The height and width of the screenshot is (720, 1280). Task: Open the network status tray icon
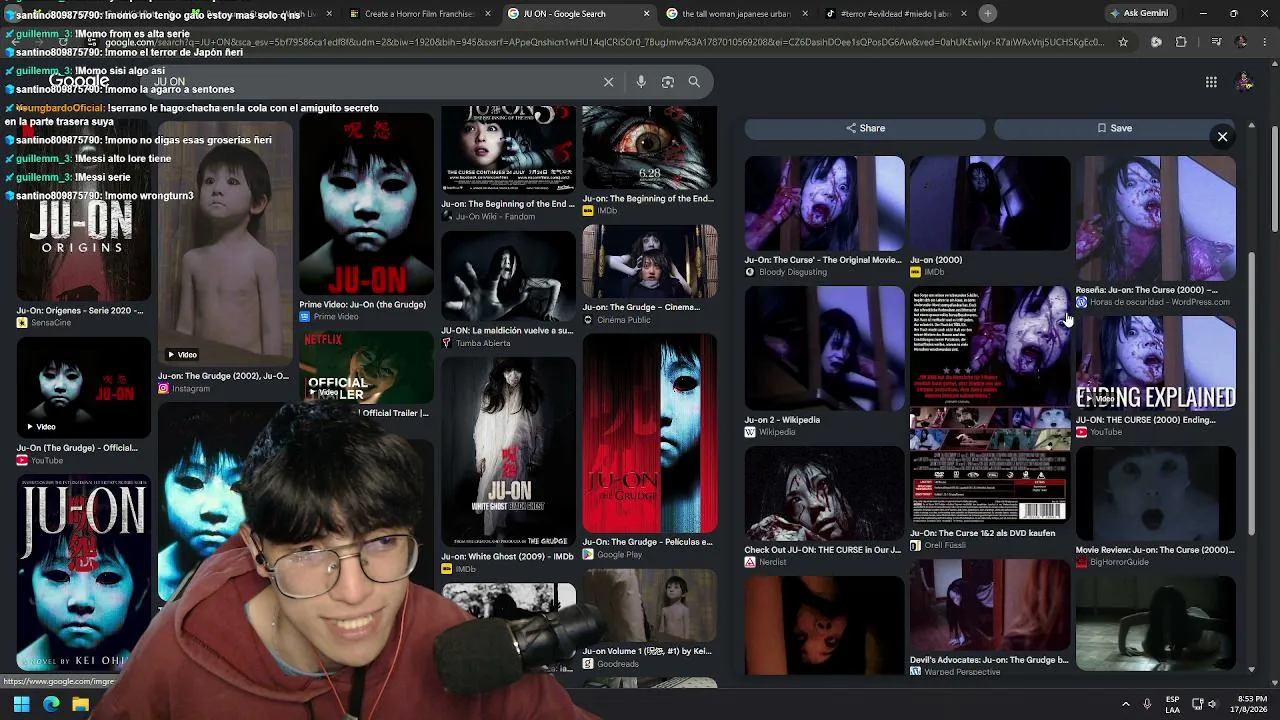pyautogui.click(x=1198, y=704)
